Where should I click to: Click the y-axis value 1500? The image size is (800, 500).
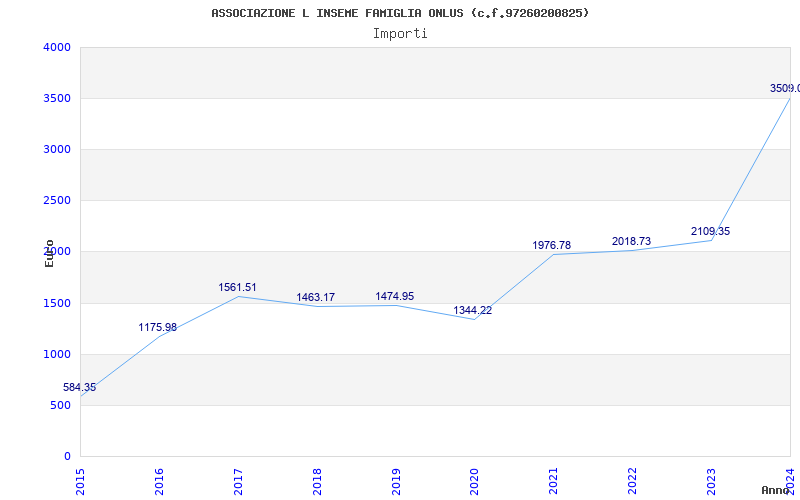(57, 304)
